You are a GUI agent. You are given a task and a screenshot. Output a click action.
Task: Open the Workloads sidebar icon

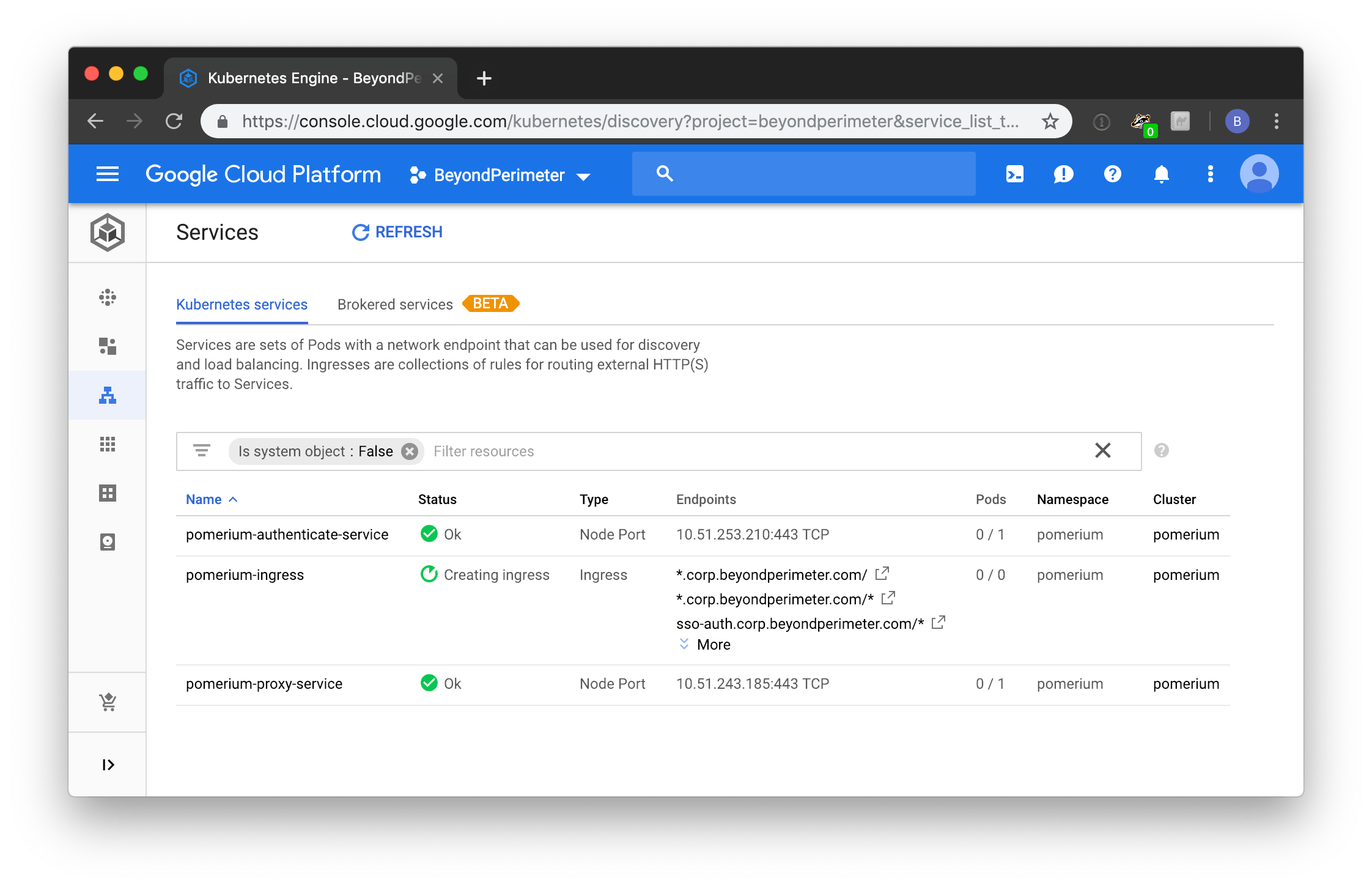[108, 346]
